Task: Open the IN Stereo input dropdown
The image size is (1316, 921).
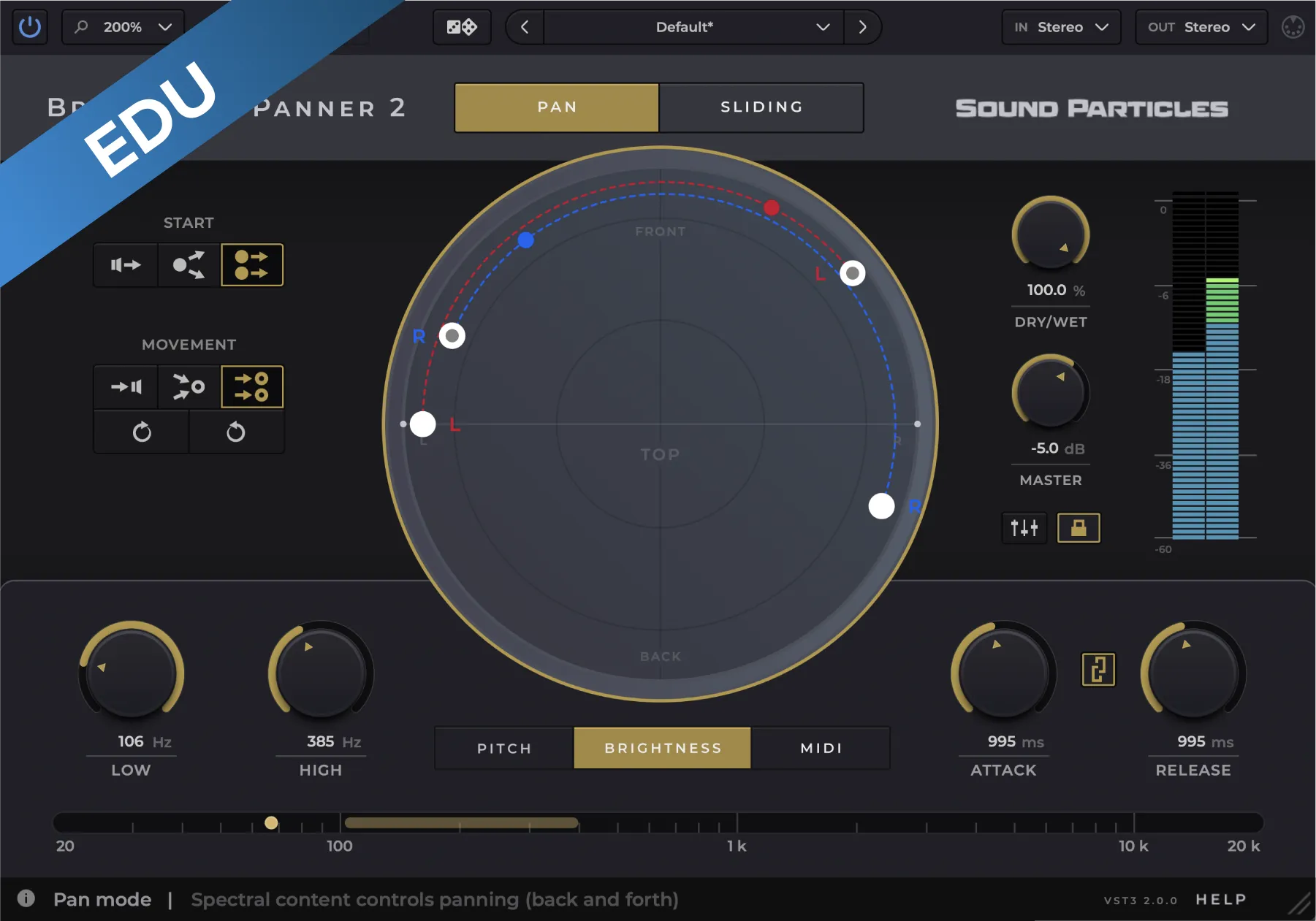Action: 1061,27
